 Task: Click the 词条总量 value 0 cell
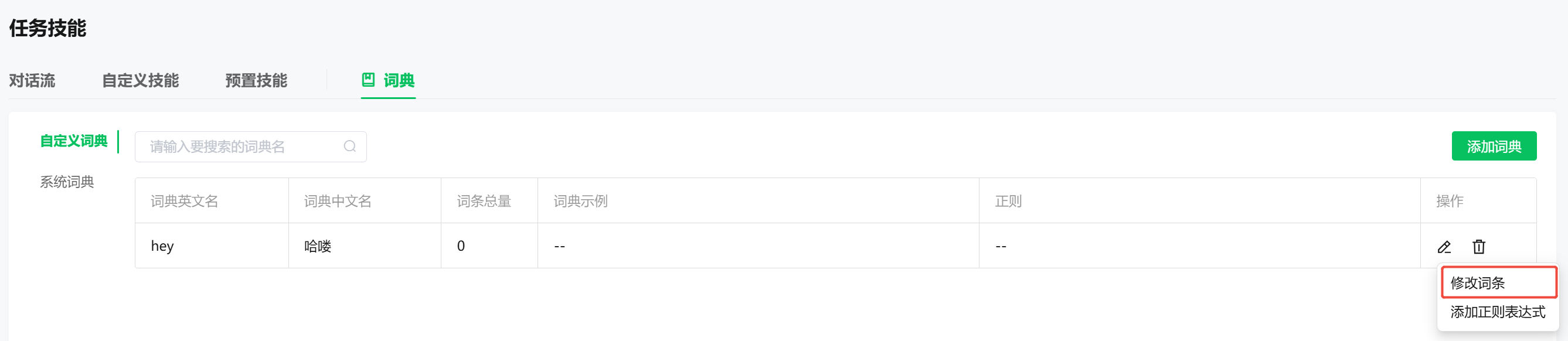tap(461, 245)
